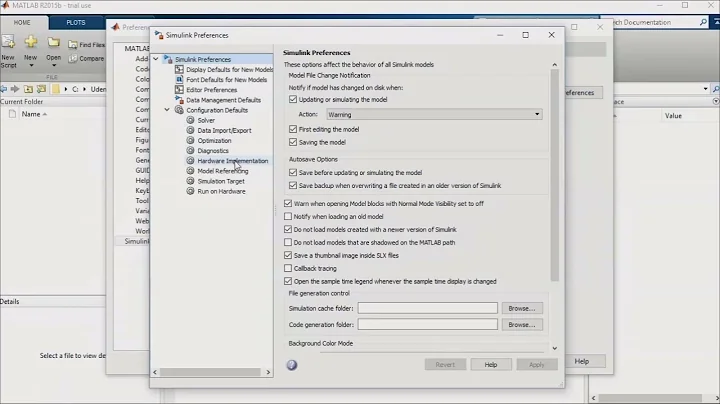
Task: Click the Editor Preferences icon
Action: (179, 90)
